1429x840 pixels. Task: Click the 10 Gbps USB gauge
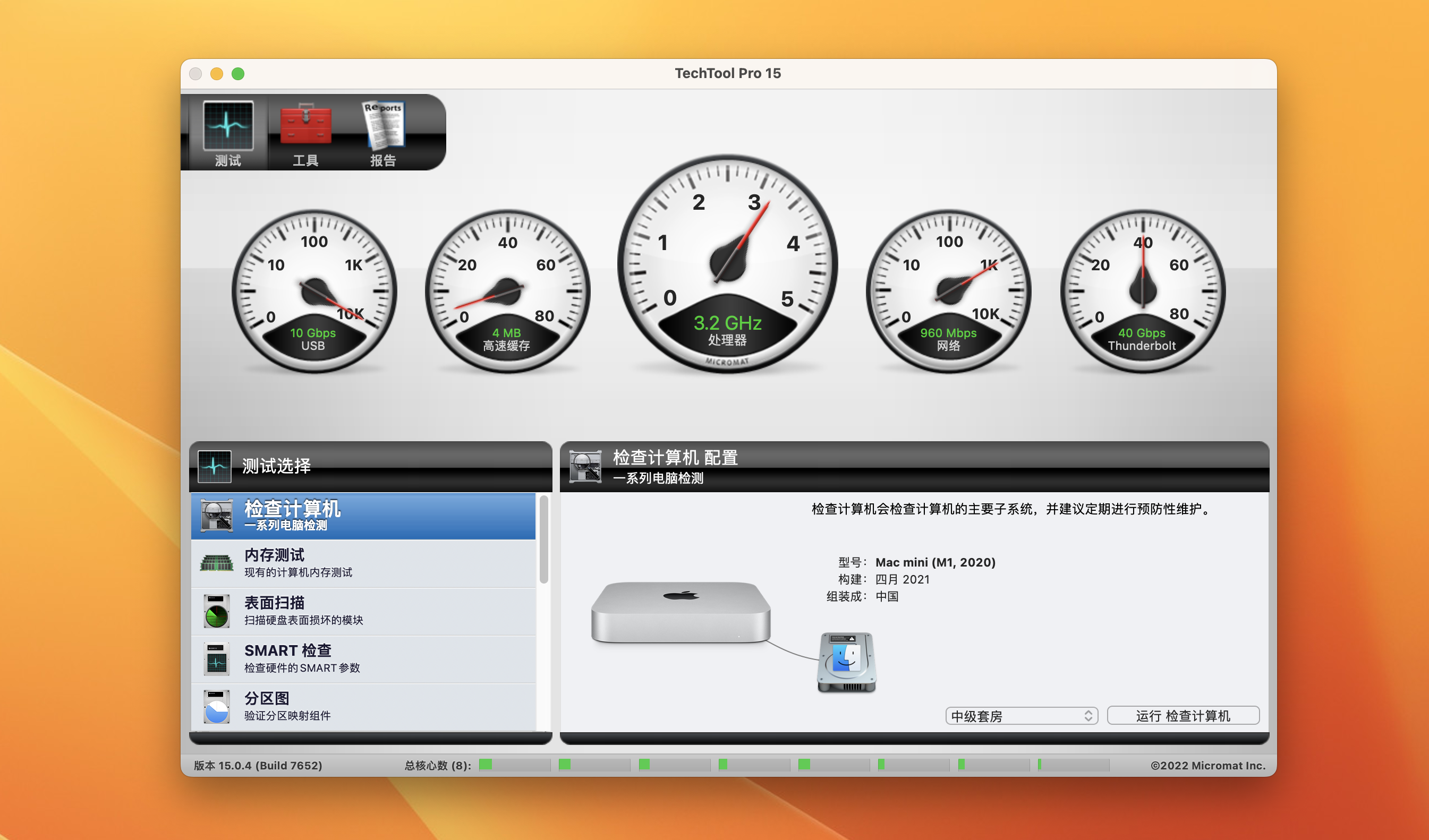[313, 292]
